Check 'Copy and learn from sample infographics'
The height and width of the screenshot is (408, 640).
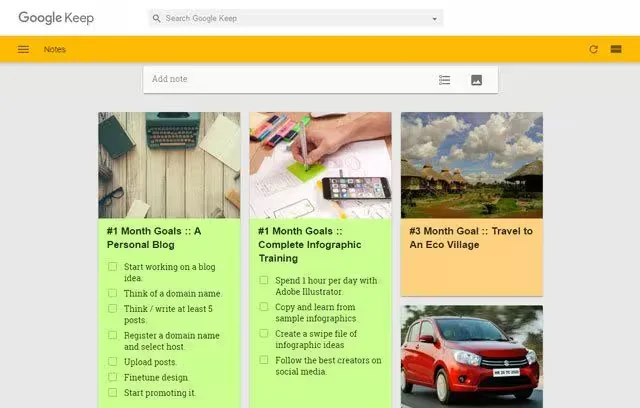[264, 307]
